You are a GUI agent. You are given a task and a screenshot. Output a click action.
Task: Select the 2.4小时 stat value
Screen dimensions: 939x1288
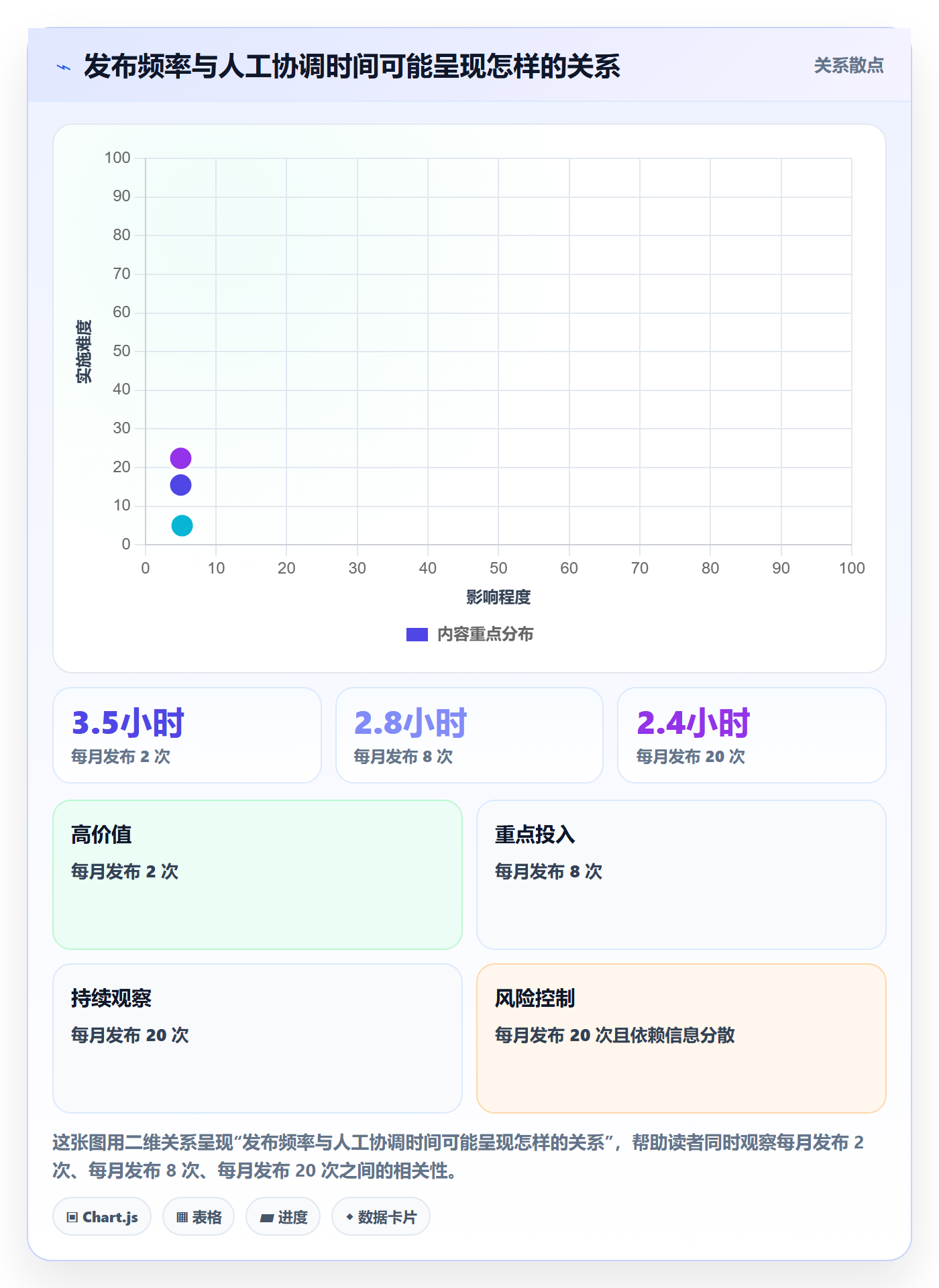[693, 723]
